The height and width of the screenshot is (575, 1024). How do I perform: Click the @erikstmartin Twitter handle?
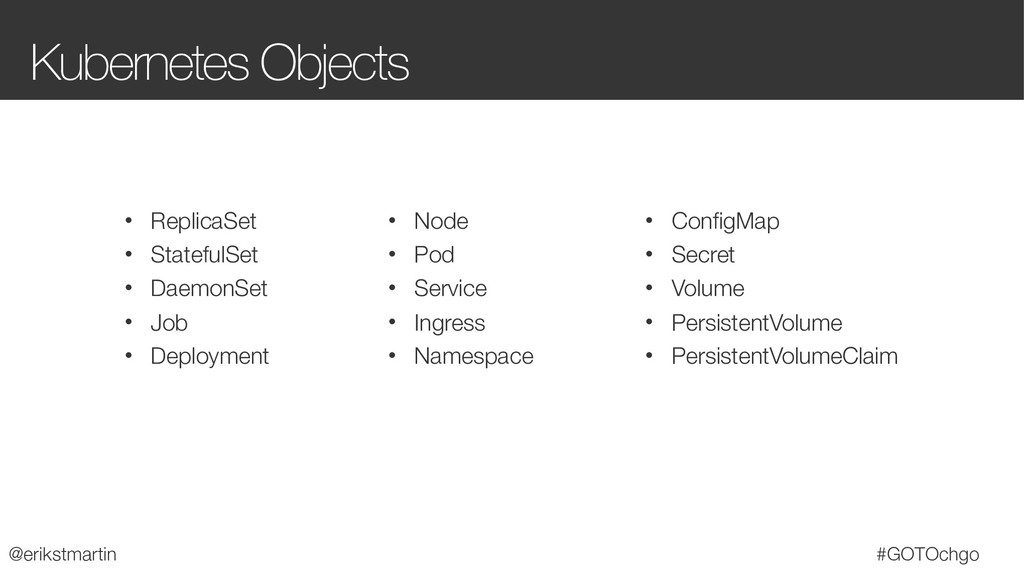click(63, 554)
